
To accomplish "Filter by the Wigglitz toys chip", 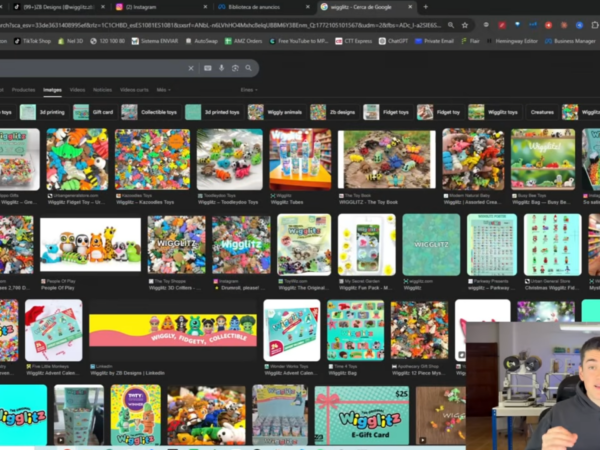I will 495,112.
